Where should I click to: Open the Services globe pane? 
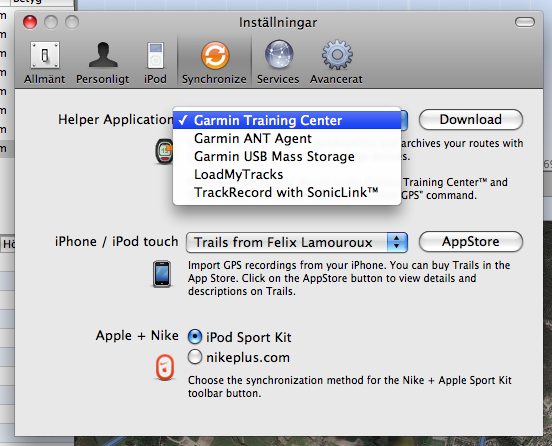(278, 62)
